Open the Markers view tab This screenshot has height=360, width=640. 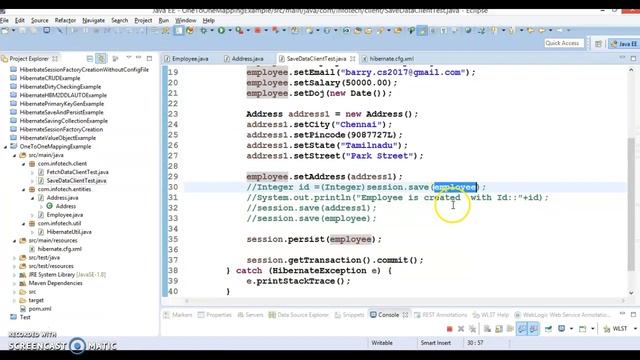[178, 315]
